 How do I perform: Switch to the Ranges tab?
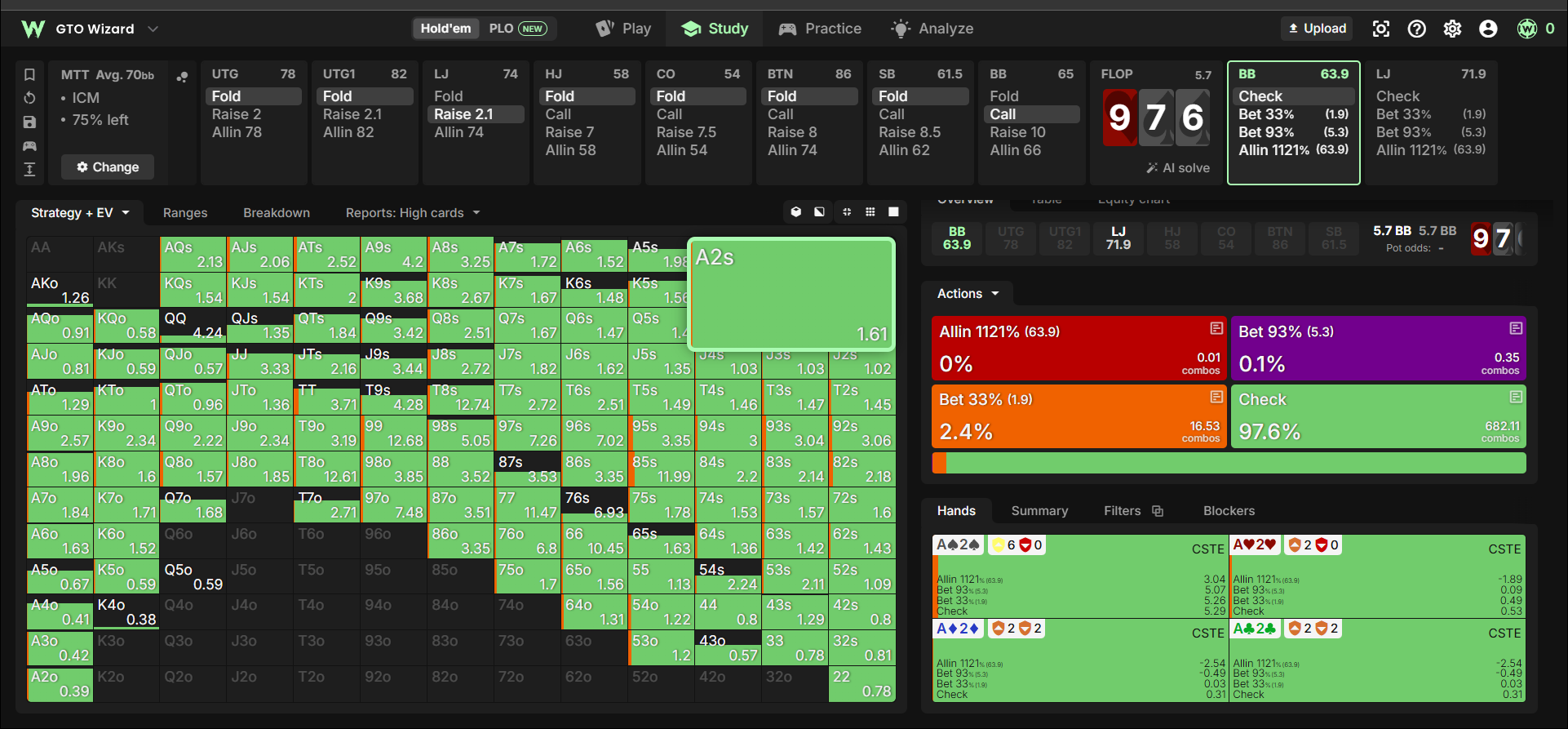pos(185,213)
